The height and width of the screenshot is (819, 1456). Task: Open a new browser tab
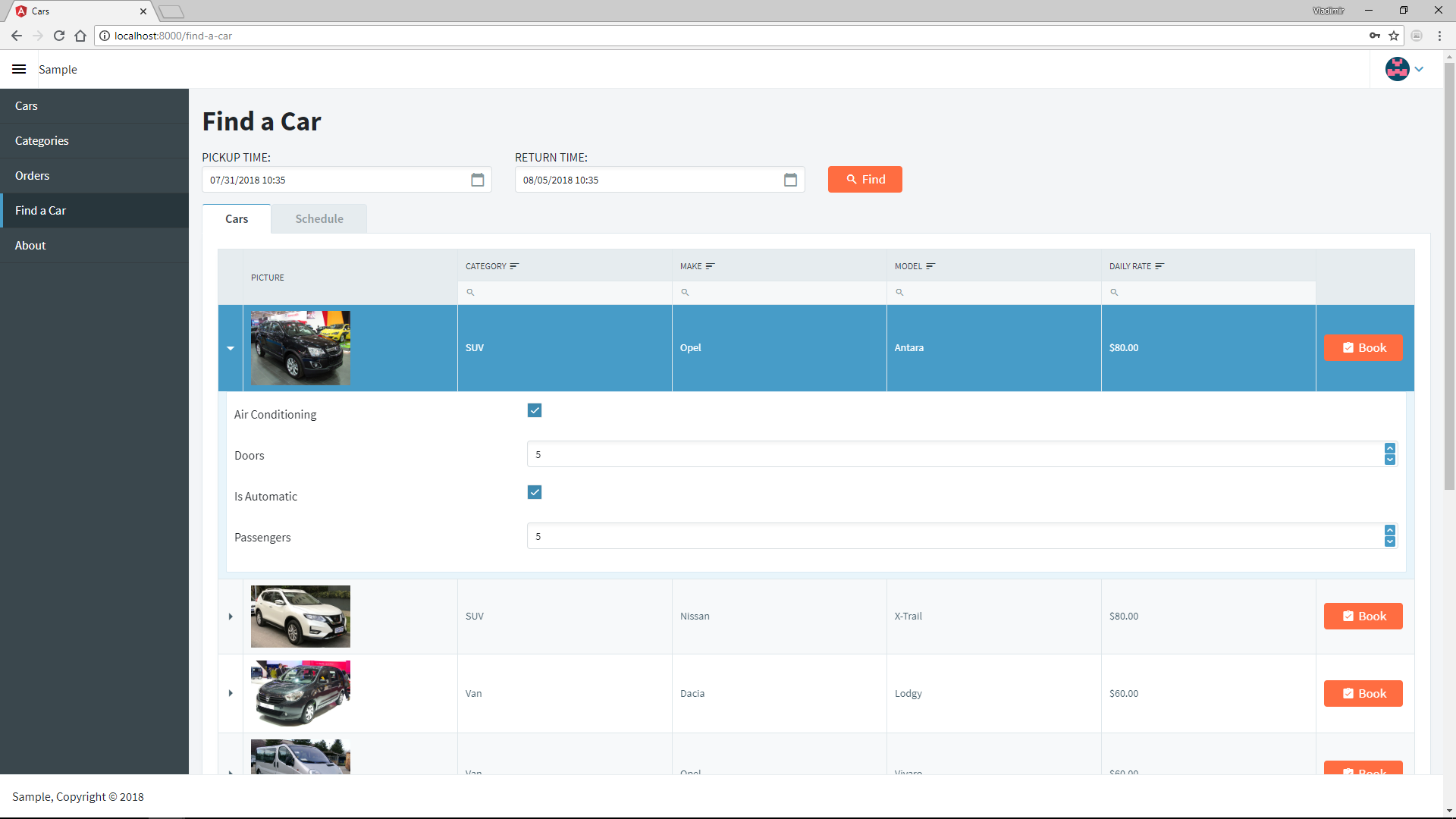pyautogui.click(x=172, y=11)
